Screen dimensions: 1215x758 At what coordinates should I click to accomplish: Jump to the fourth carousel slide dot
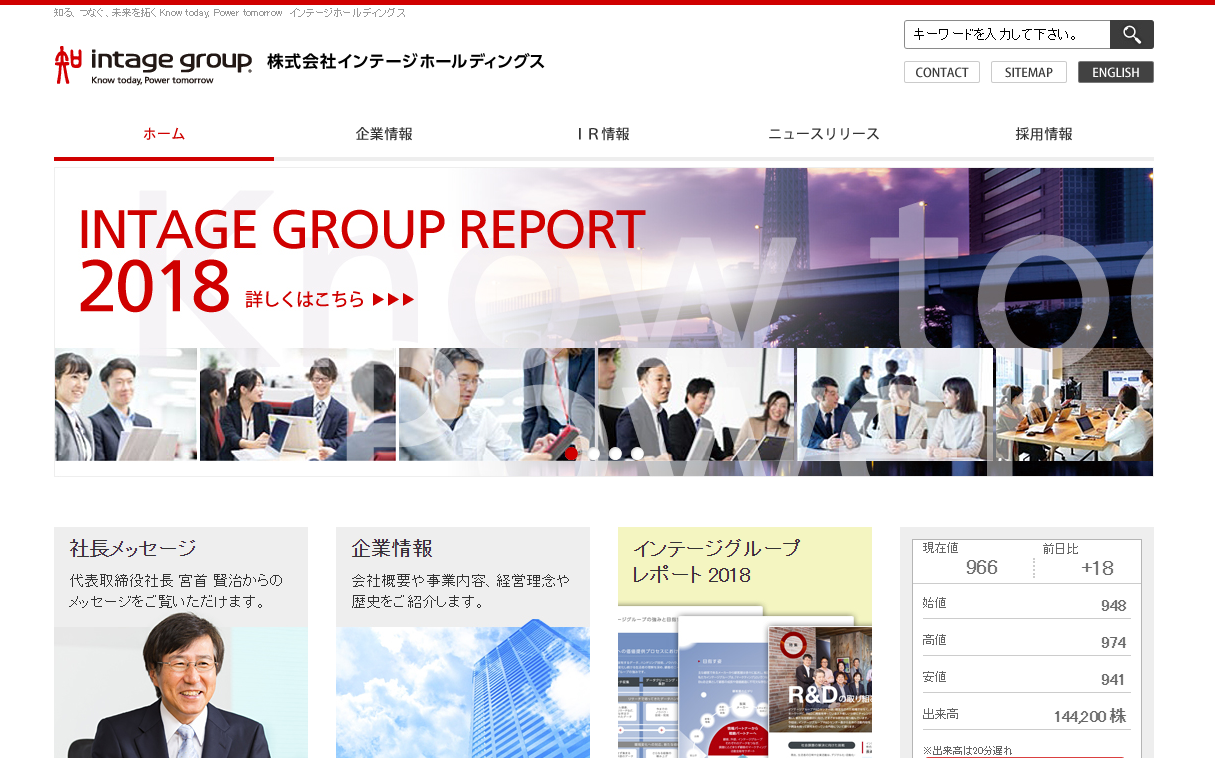(638, 453)
